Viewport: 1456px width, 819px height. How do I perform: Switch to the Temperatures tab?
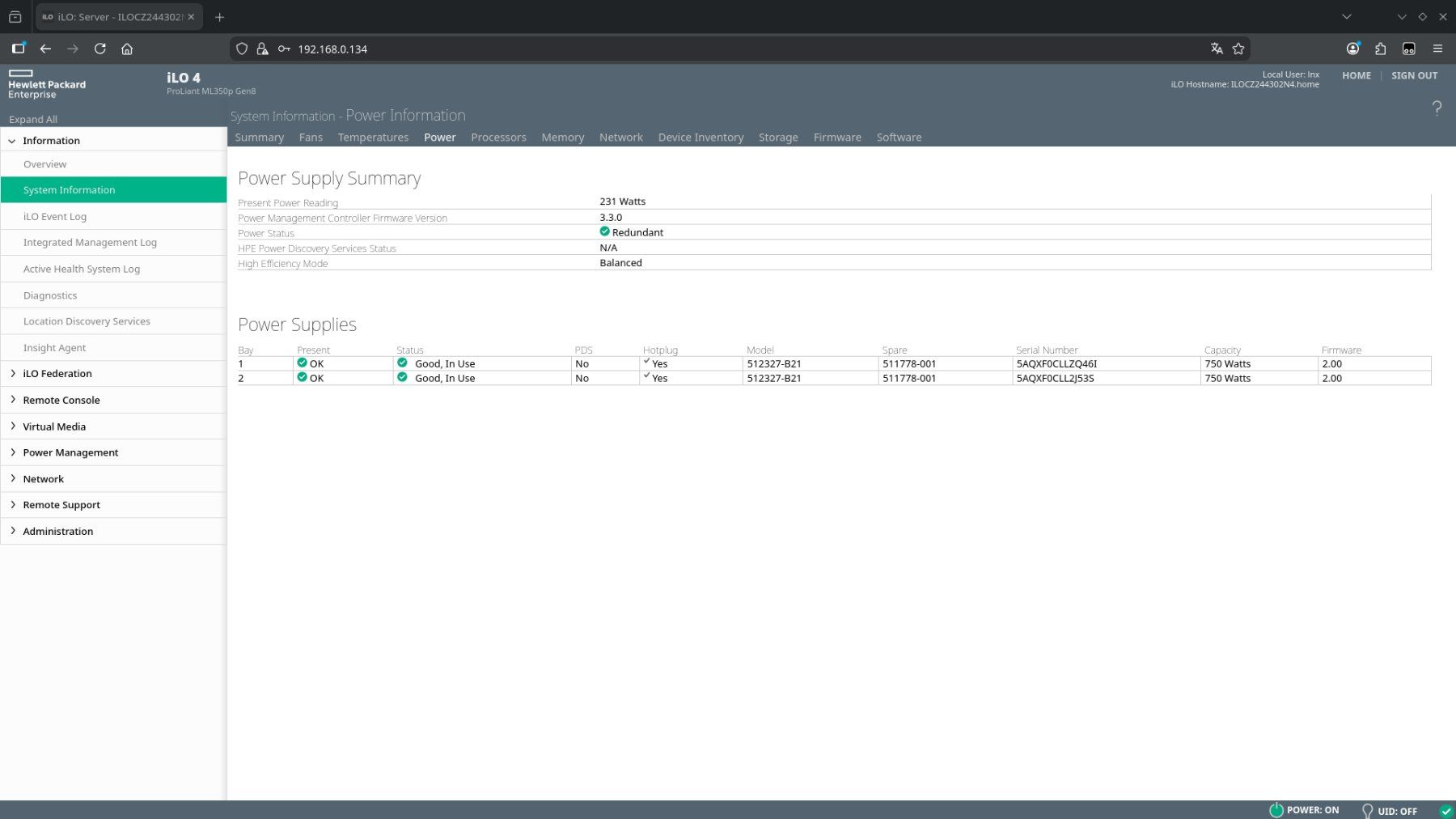click(373, 138)
